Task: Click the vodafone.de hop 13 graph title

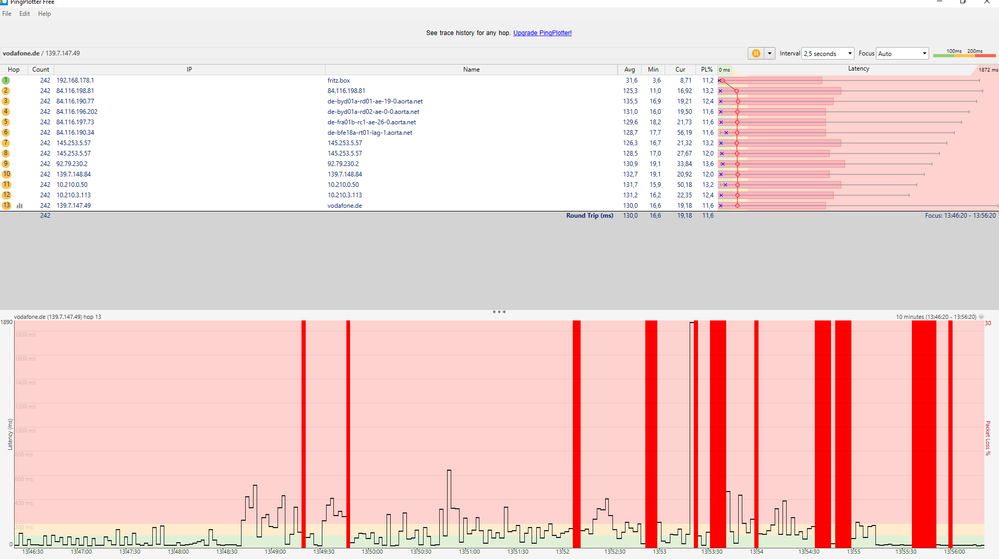Action: 57,317
